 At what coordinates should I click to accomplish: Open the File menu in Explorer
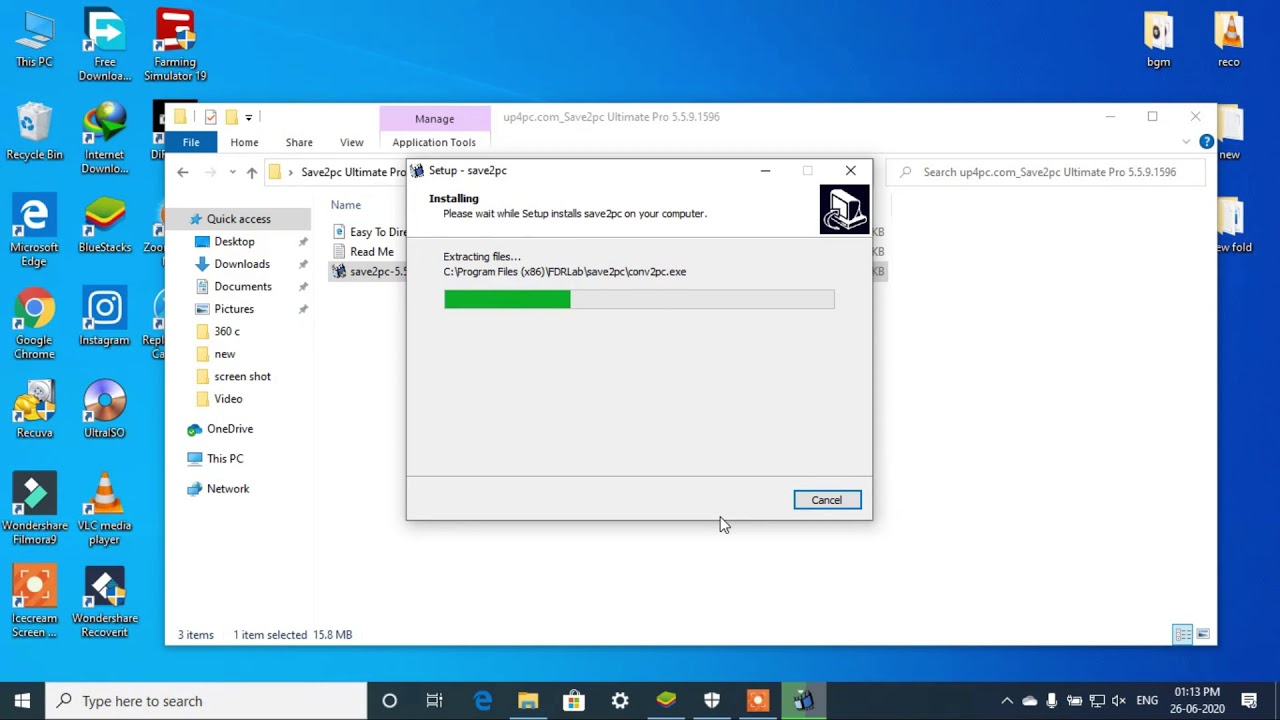coord(191,142)
